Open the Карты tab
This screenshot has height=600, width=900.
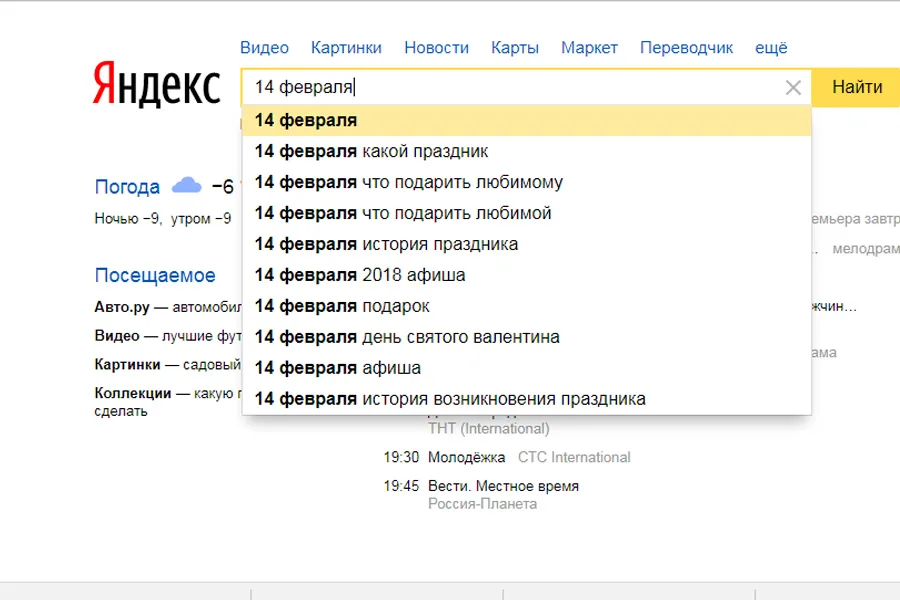(515, 48)
